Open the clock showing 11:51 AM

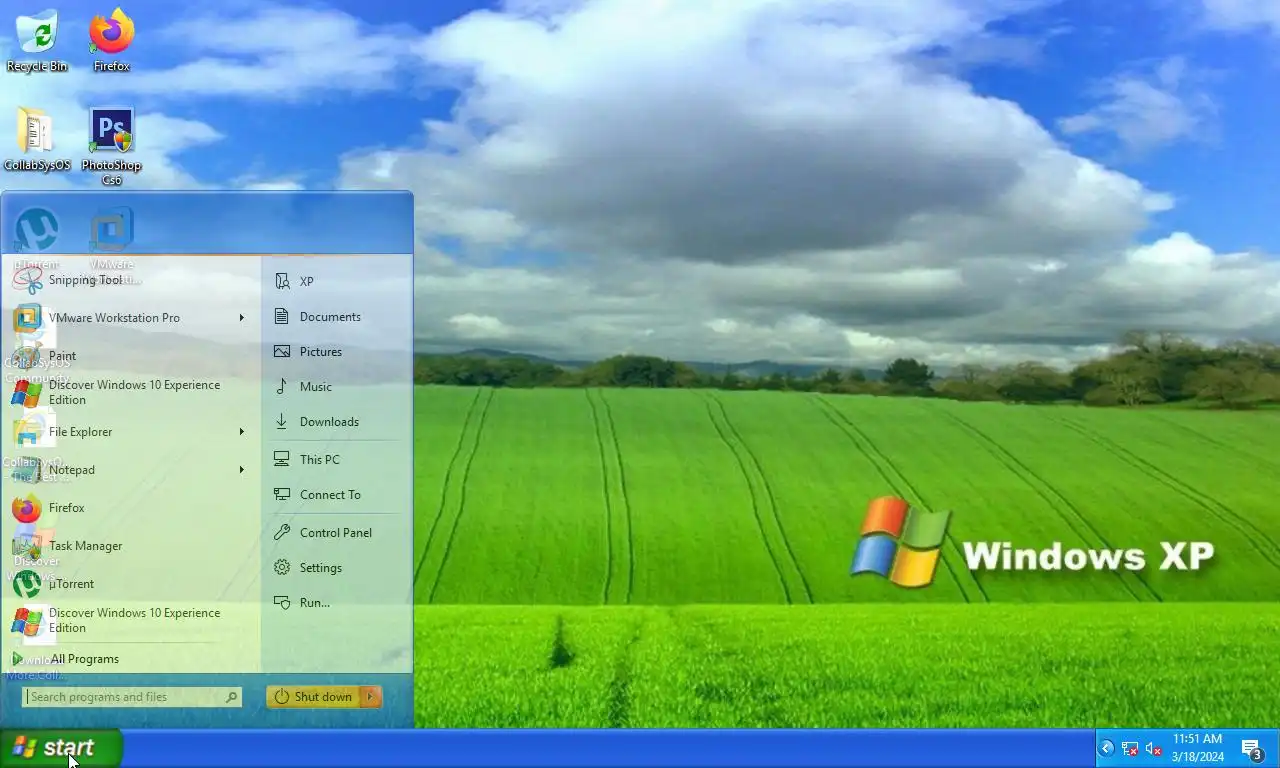coord(1197,748)
